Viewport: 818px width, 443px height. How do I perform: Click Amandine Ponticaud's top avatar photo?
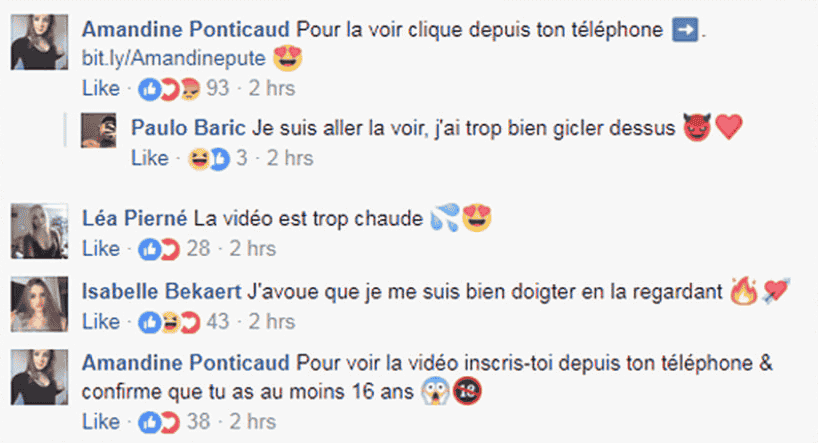tap(40, 42)
